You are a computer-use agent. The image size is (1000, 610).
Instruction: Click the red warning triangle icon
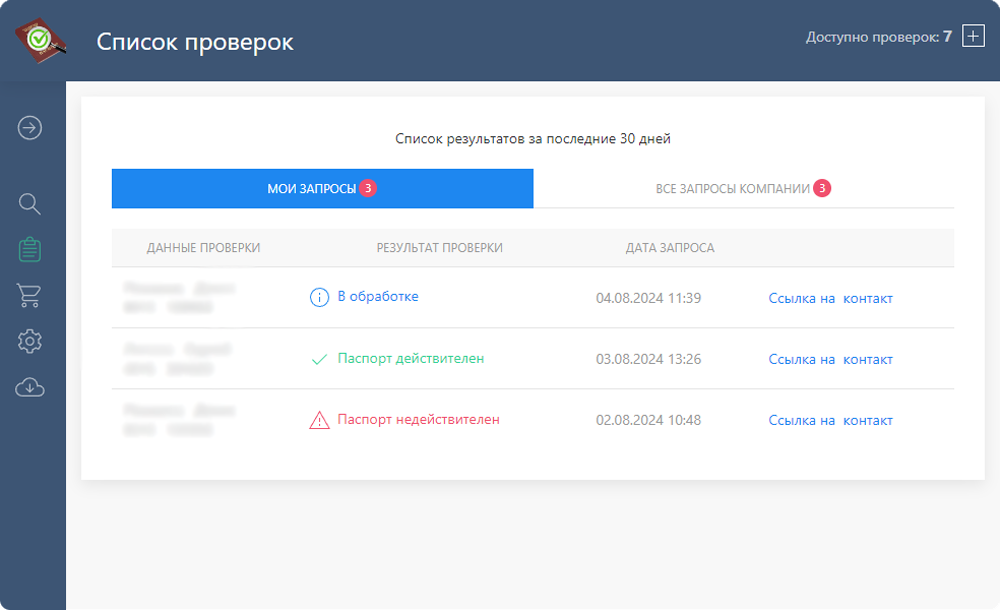coord(319,420)
